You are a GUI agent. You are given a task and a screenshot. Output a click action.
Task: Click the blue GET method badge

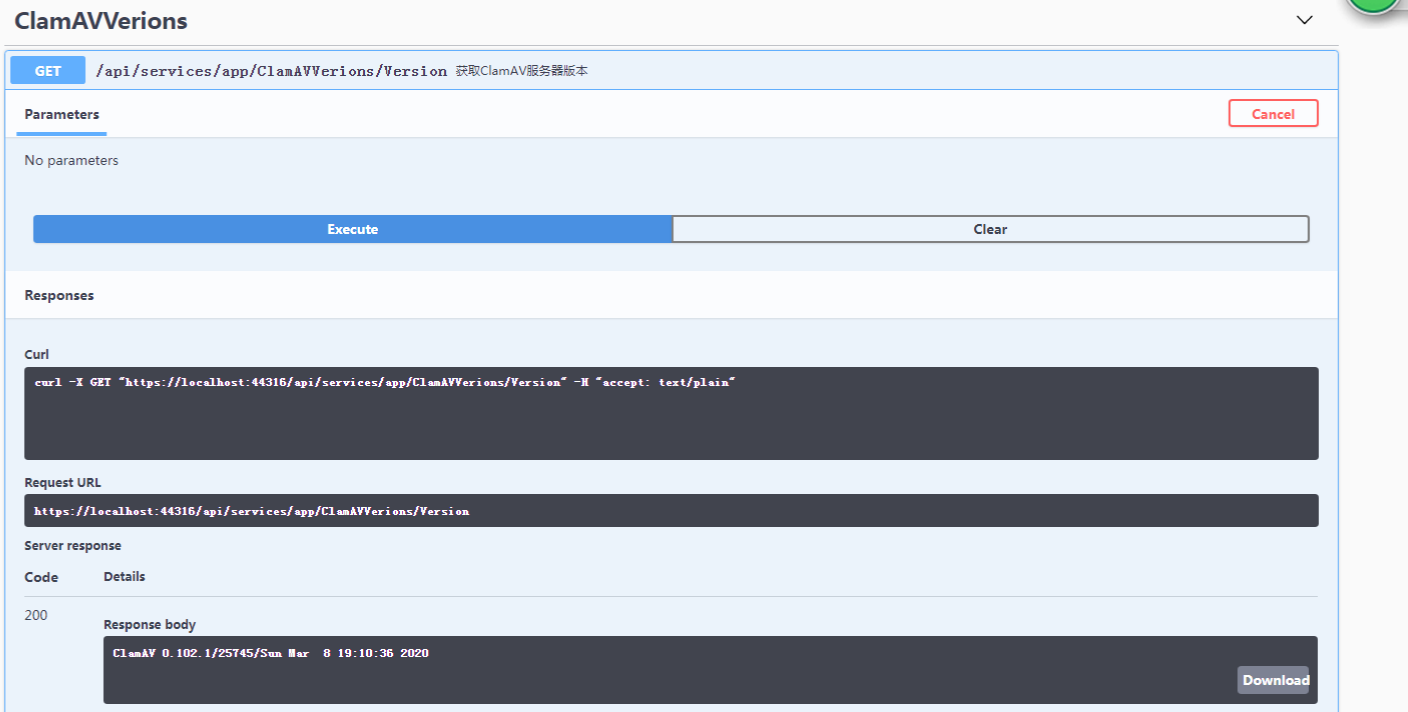[48, 71]
